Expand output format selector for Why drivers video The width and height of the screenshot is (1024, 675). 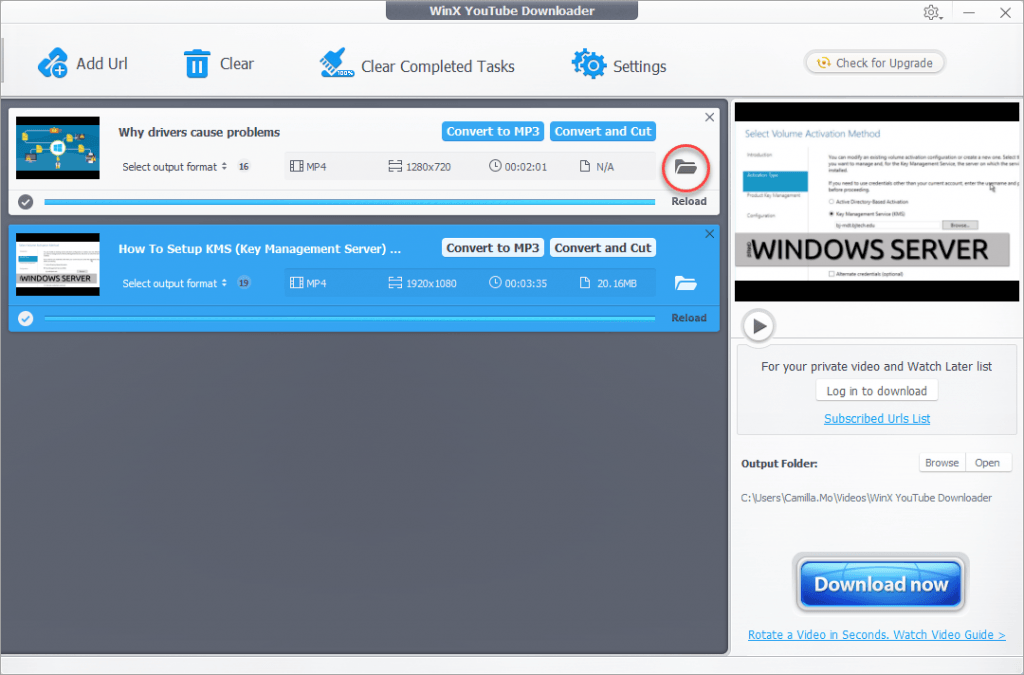point(174,166)
